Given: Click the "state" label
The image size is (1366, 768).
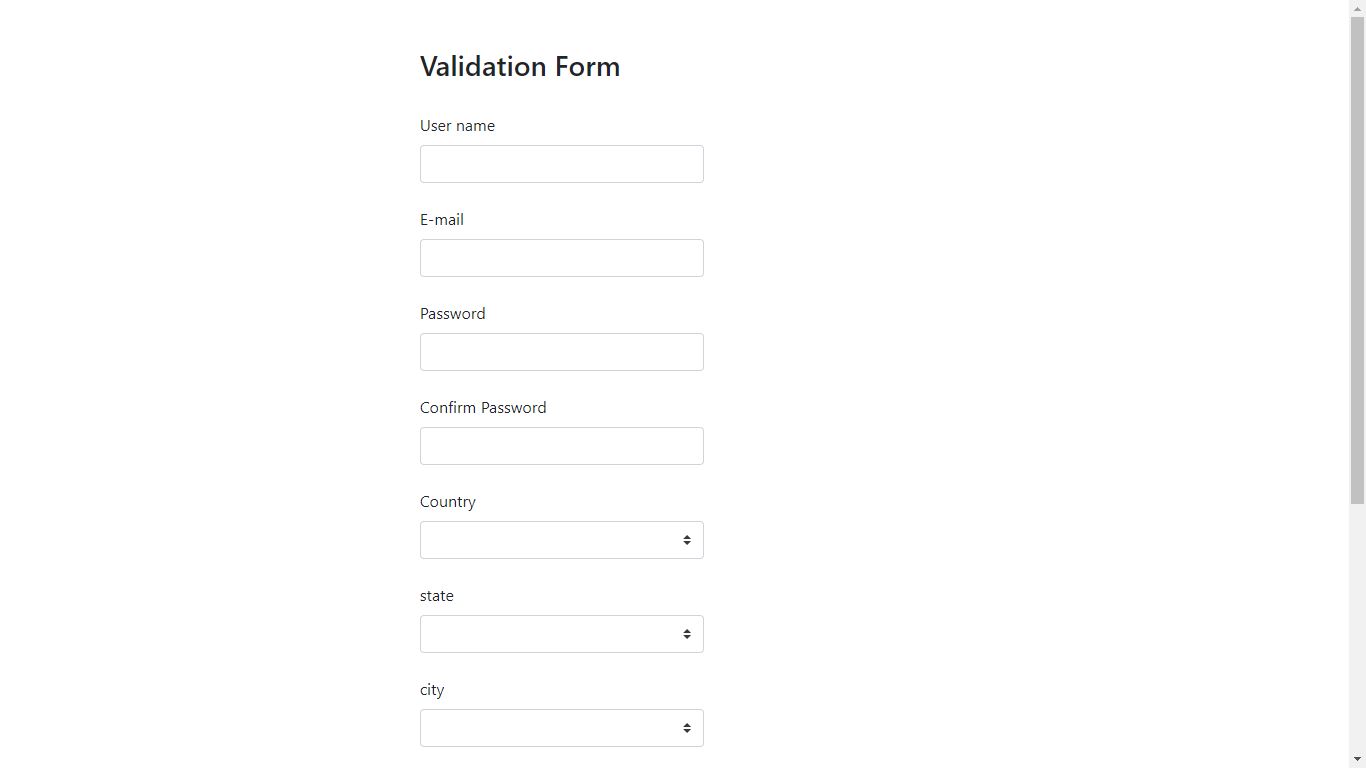Looking at the screenshot, I should tap(437, 596).
